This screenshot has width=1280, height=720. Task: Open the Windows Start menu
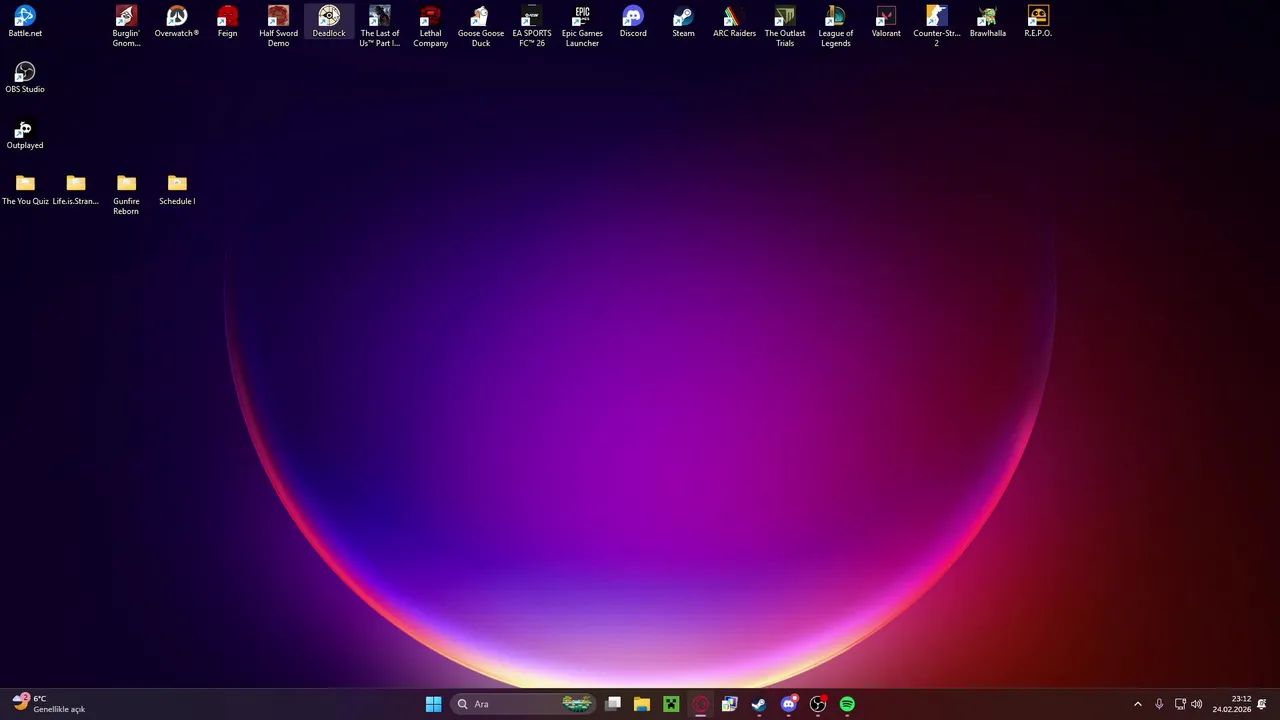pos(433,704)
